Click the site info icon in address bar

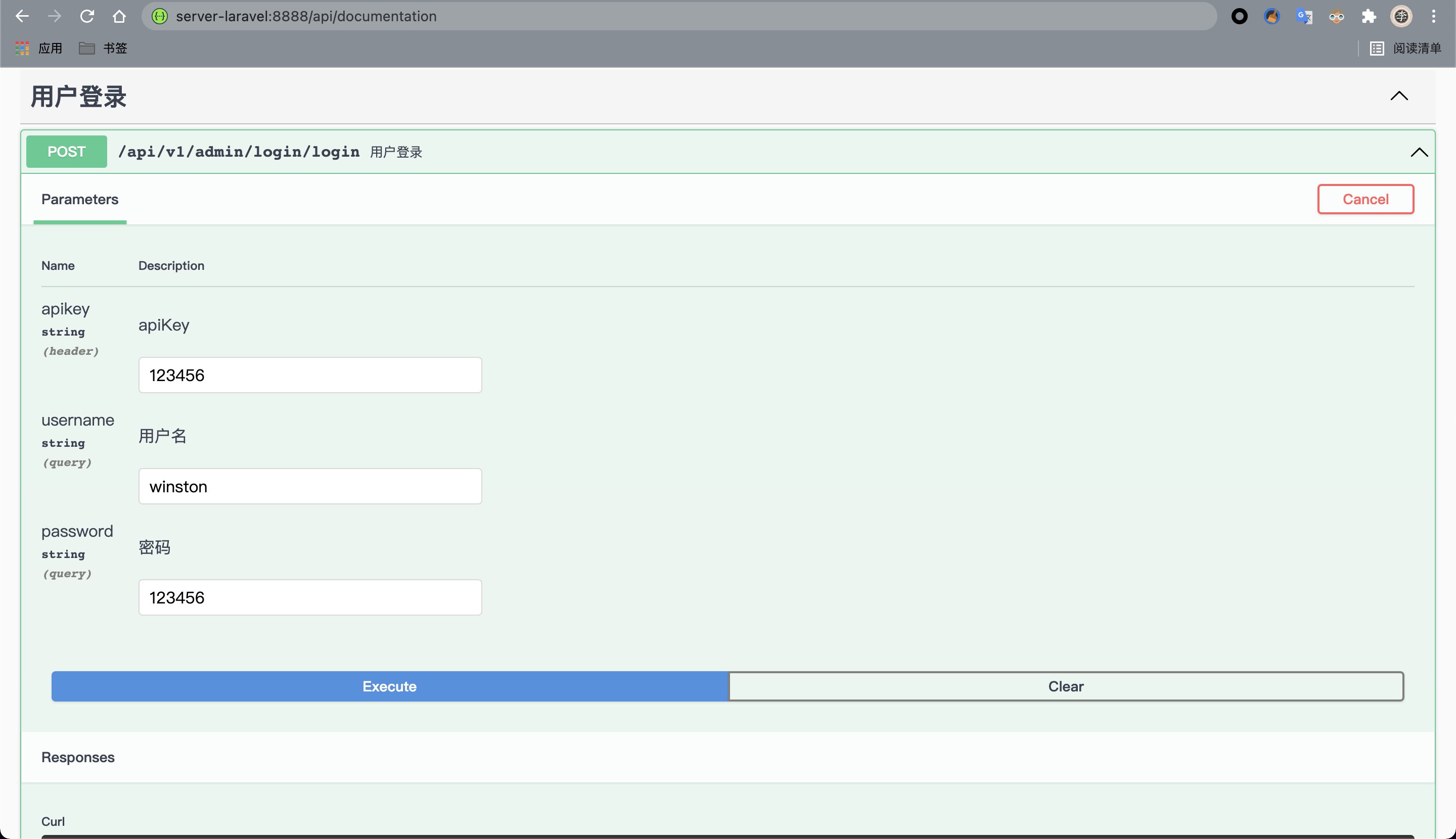point(160,16)
